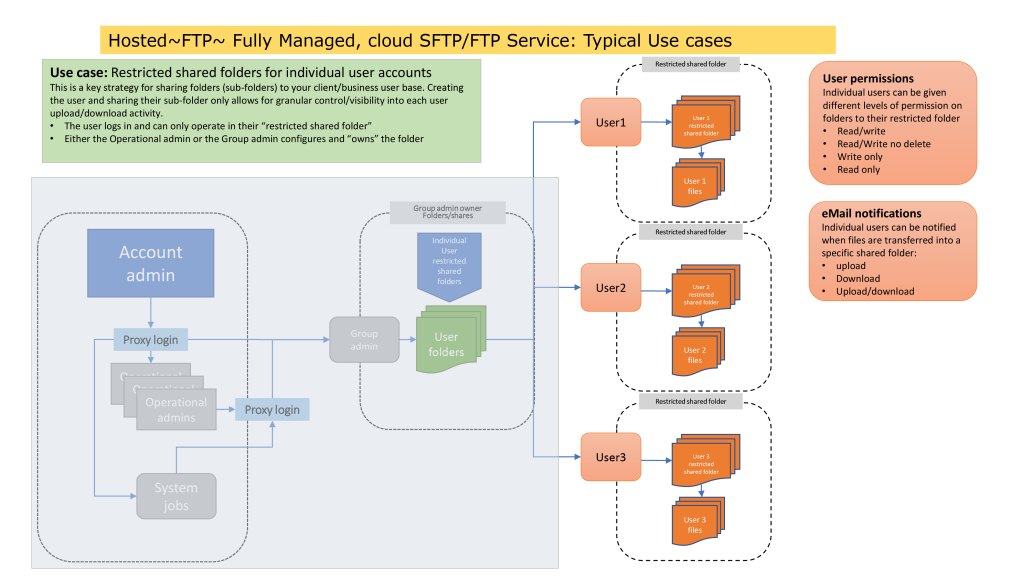Screen dimensions: 1024x576
Task: Select the Read only bullet
Action: coord(852,169)
